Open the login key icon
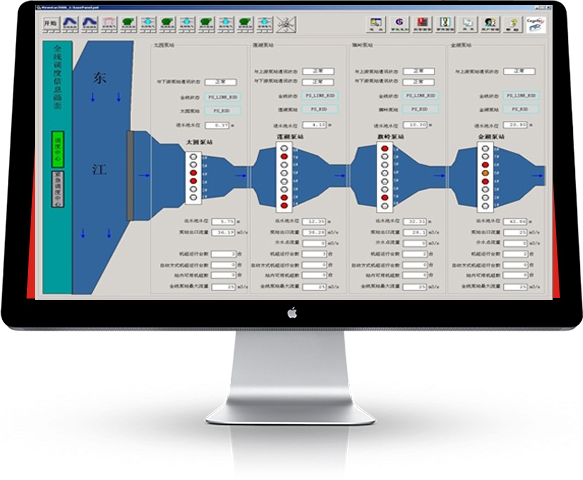Image resolution: width=583 pixels, height=480 pixels. click(376, 25)
